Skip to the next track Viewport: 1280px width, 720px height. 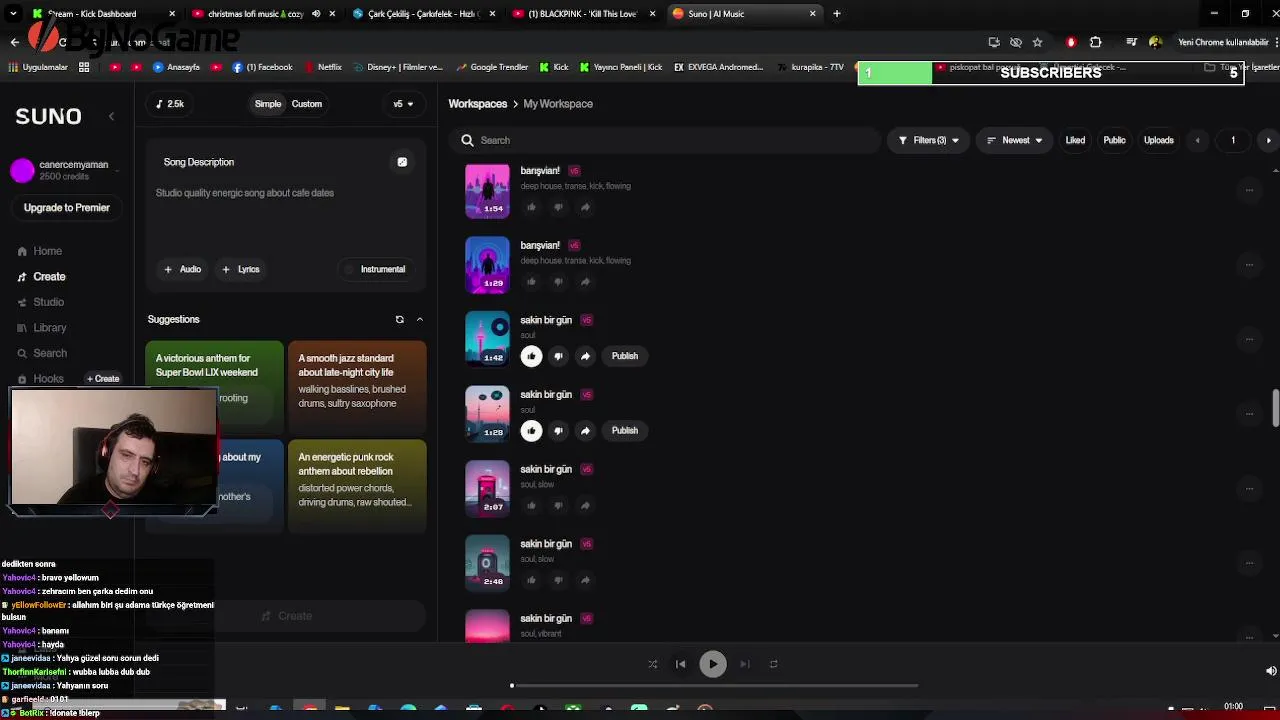(744, 664)
